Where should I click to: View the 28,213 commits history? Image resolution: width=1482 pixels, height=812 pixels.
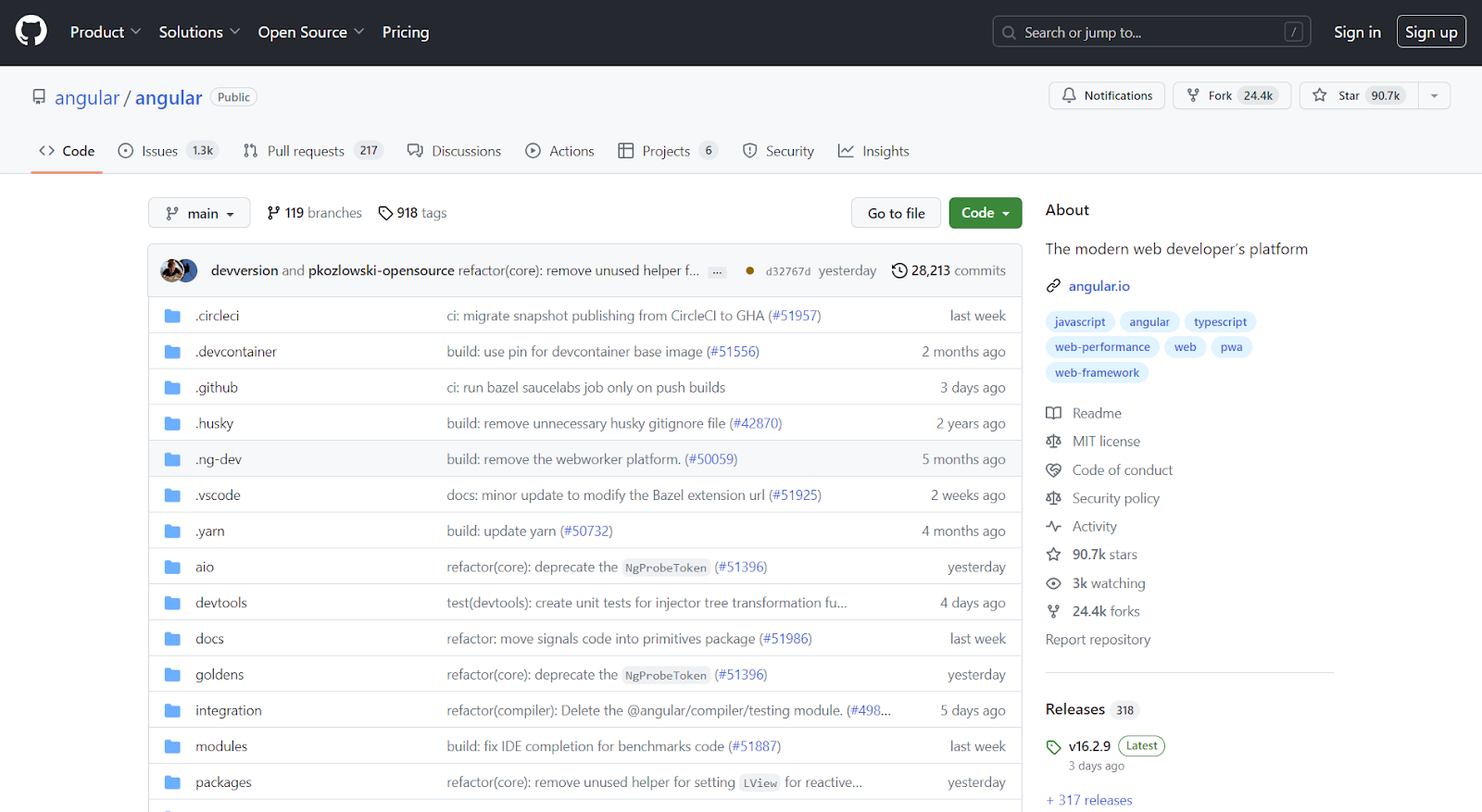[948, 270]
